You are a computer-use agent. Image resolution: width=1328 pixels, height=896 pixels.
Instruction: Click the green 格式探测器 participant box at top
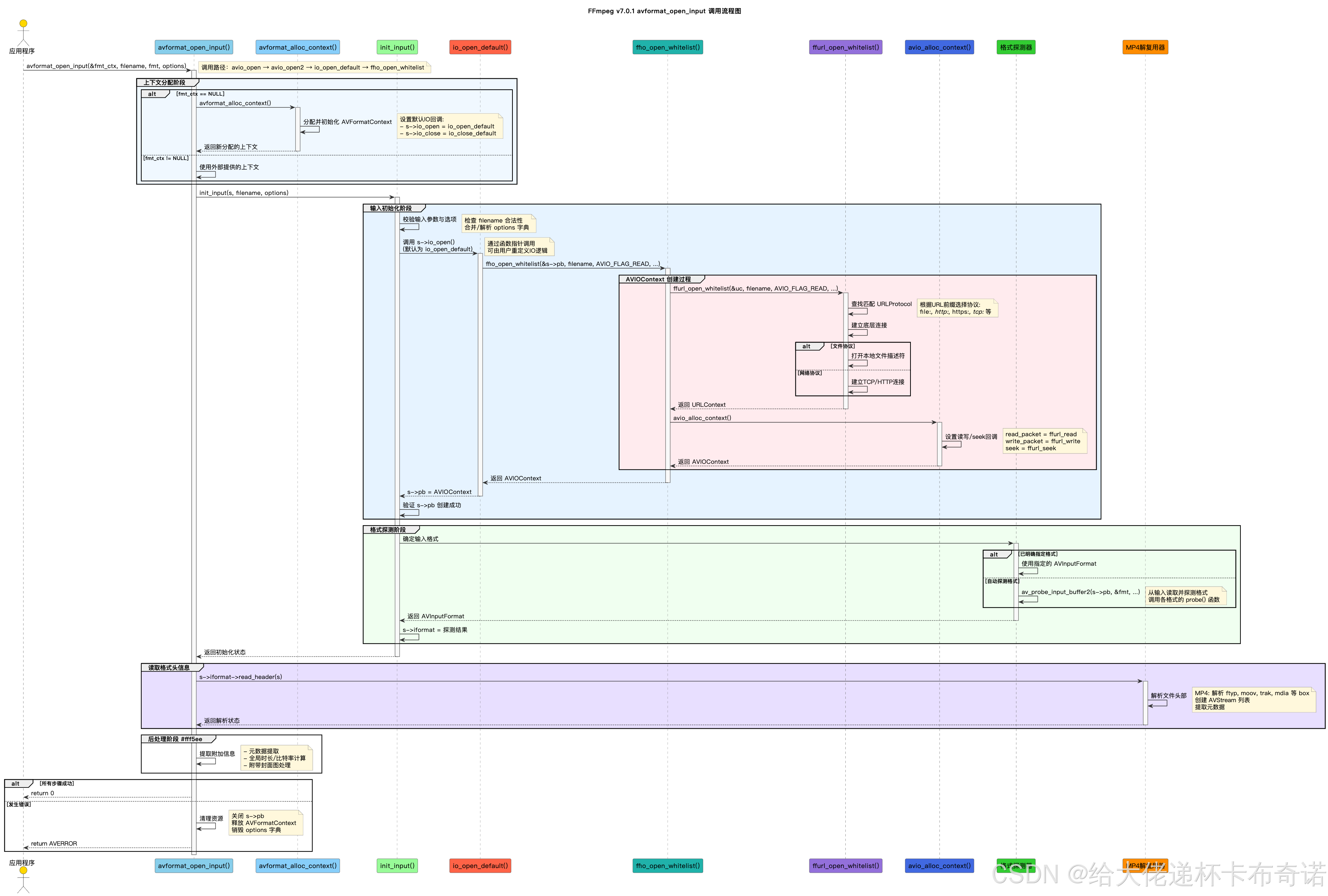(x=1015, y=47)
